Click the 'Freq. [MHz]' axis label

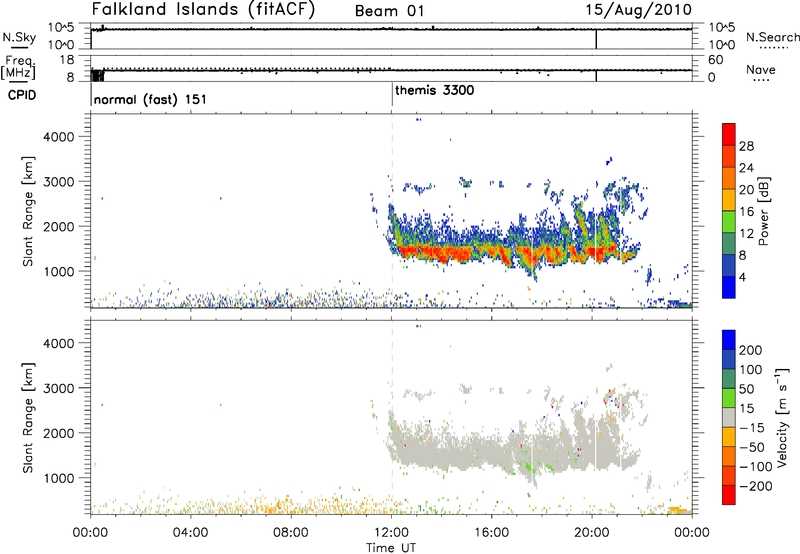[x=19, y=68]
